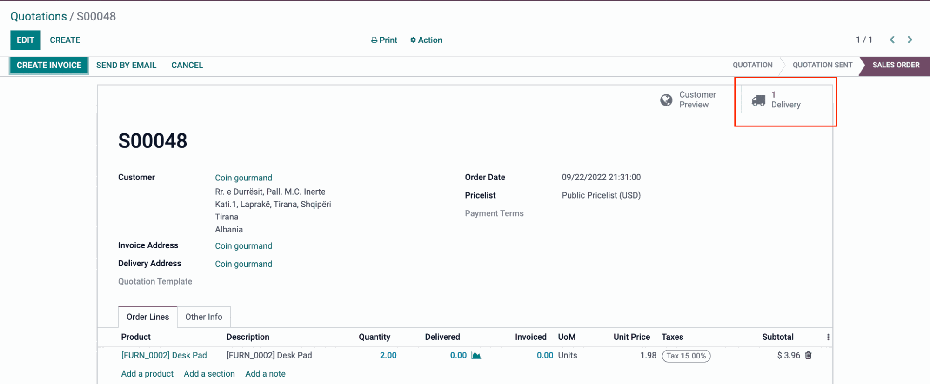Open the Action dropdown
Screen dimensions: 930x384
pos(426,40)
